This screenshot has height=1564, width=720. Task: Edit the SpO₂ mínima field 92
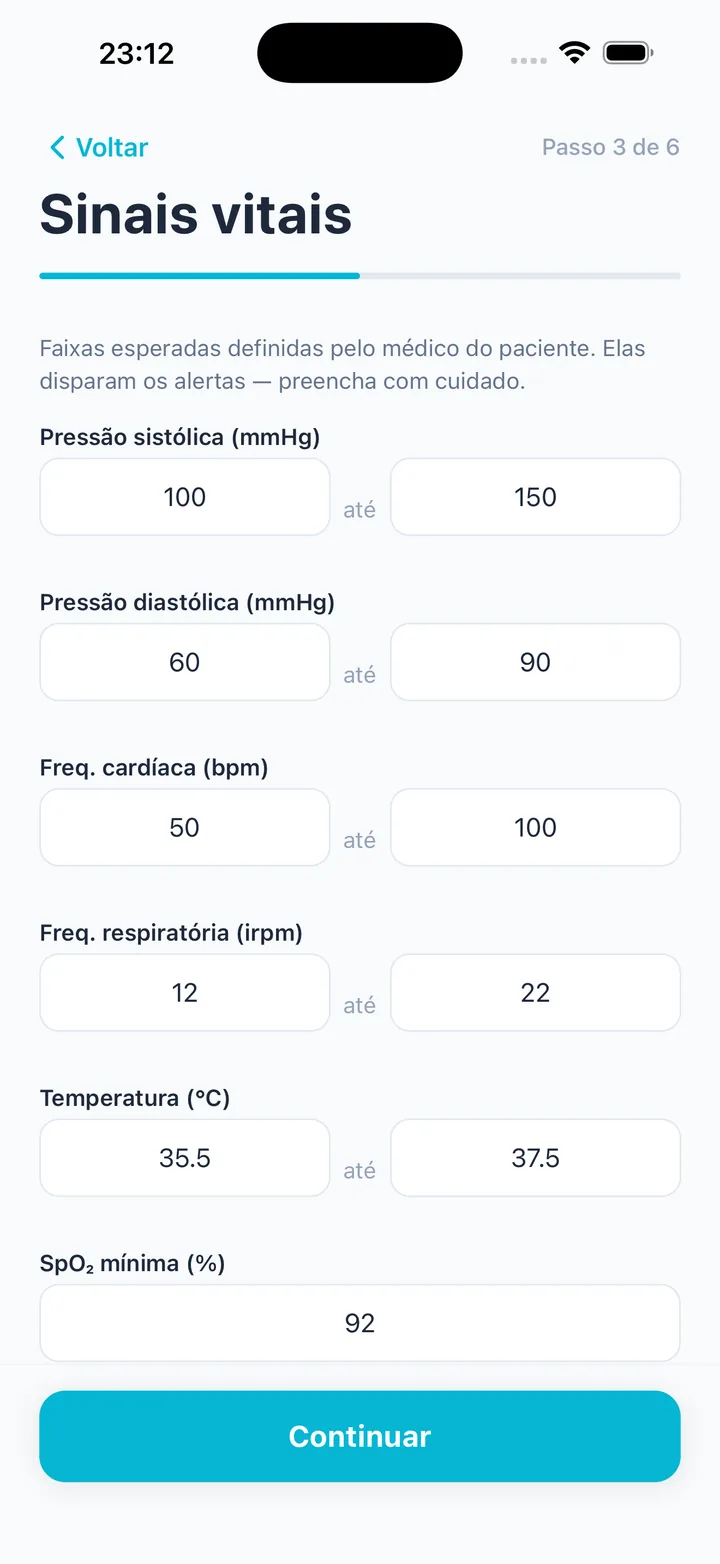click(x=360, y=1323)
